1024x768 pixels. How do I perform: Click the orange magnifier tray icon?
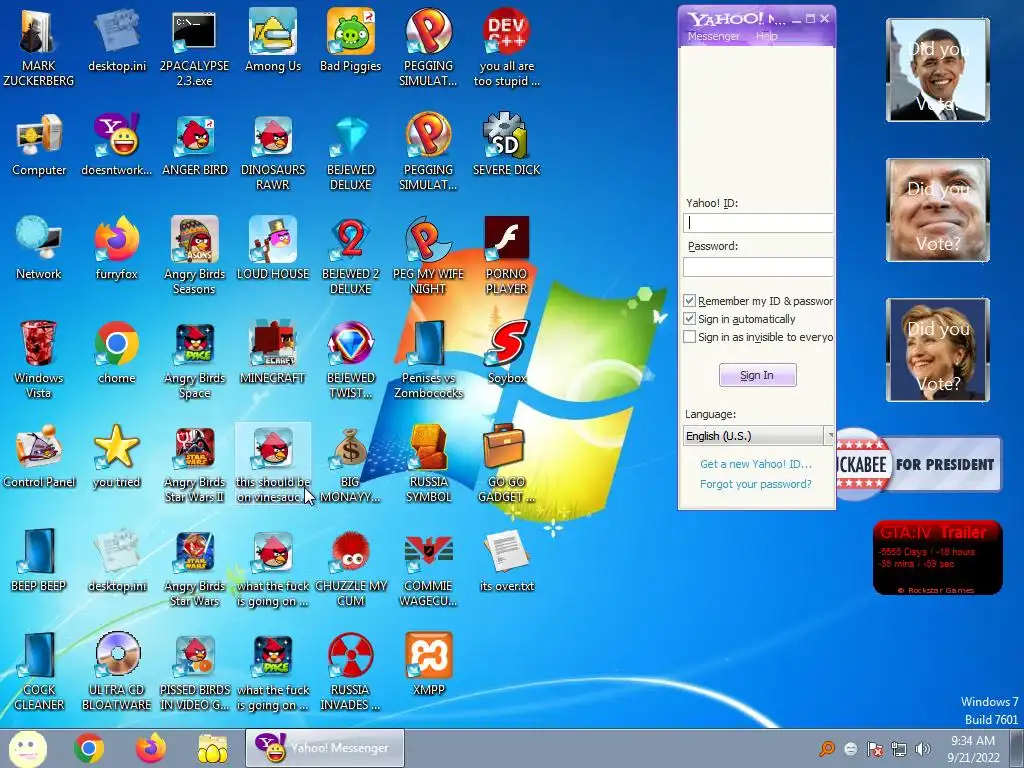827,748
